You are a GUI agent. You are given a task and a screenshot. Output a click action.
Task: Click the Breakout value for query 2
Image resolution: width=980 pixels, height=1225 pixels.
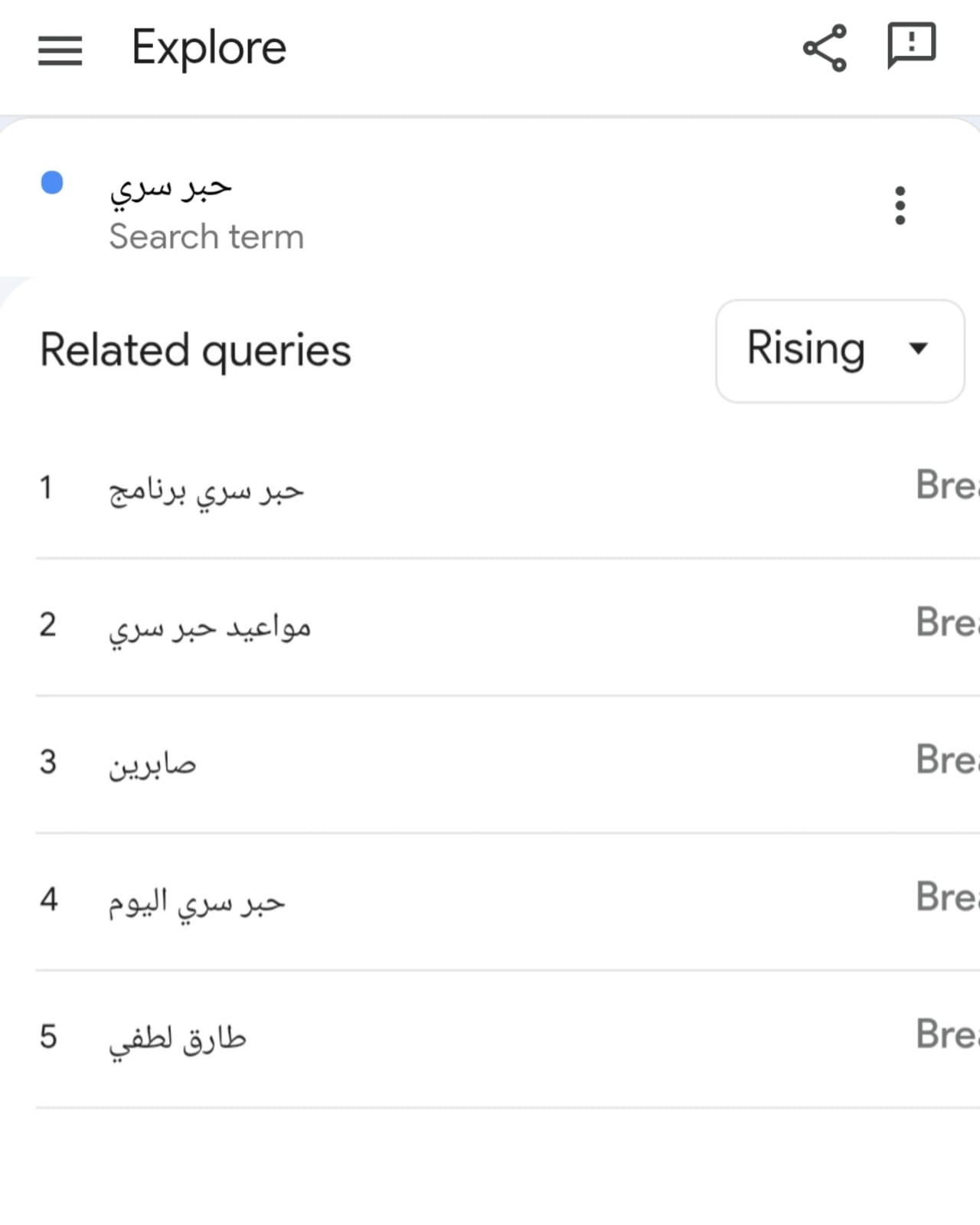click(x=947, y=622)
